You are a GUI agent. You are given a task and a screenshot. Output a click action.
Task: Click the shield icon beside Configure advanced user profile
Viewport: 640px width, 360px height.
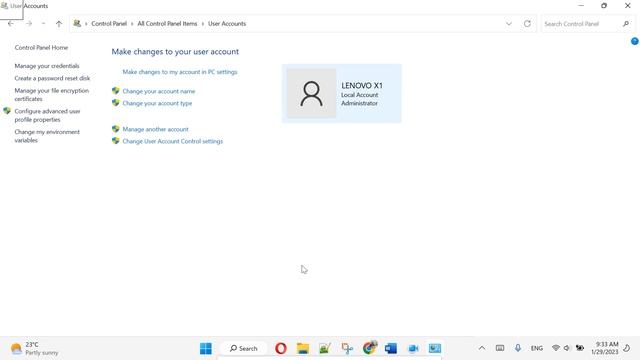pos(7,111)
